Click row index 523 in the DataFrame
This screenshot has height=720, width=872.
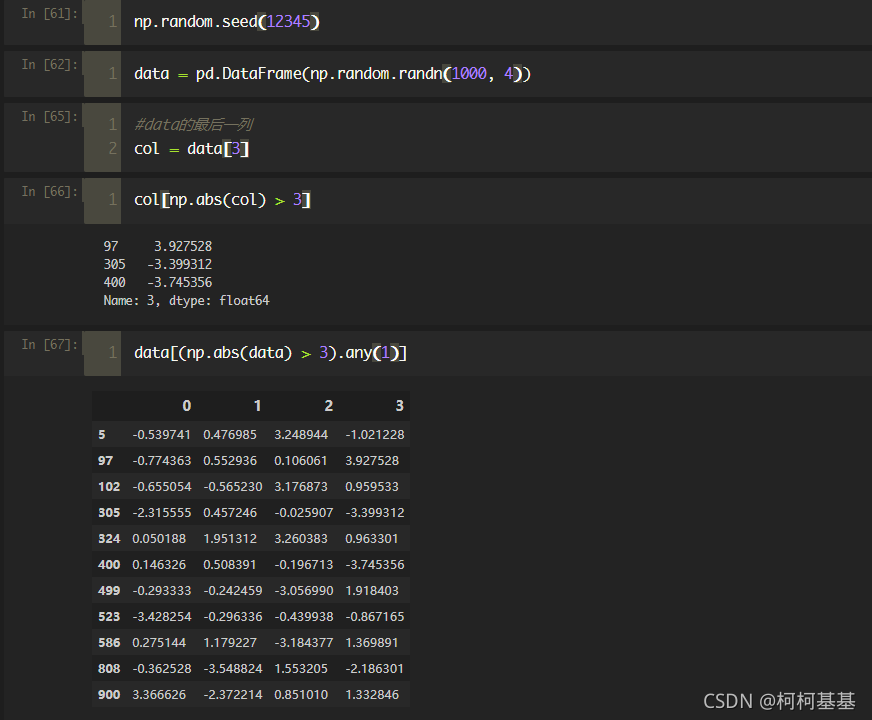click(x=109, y=617)
